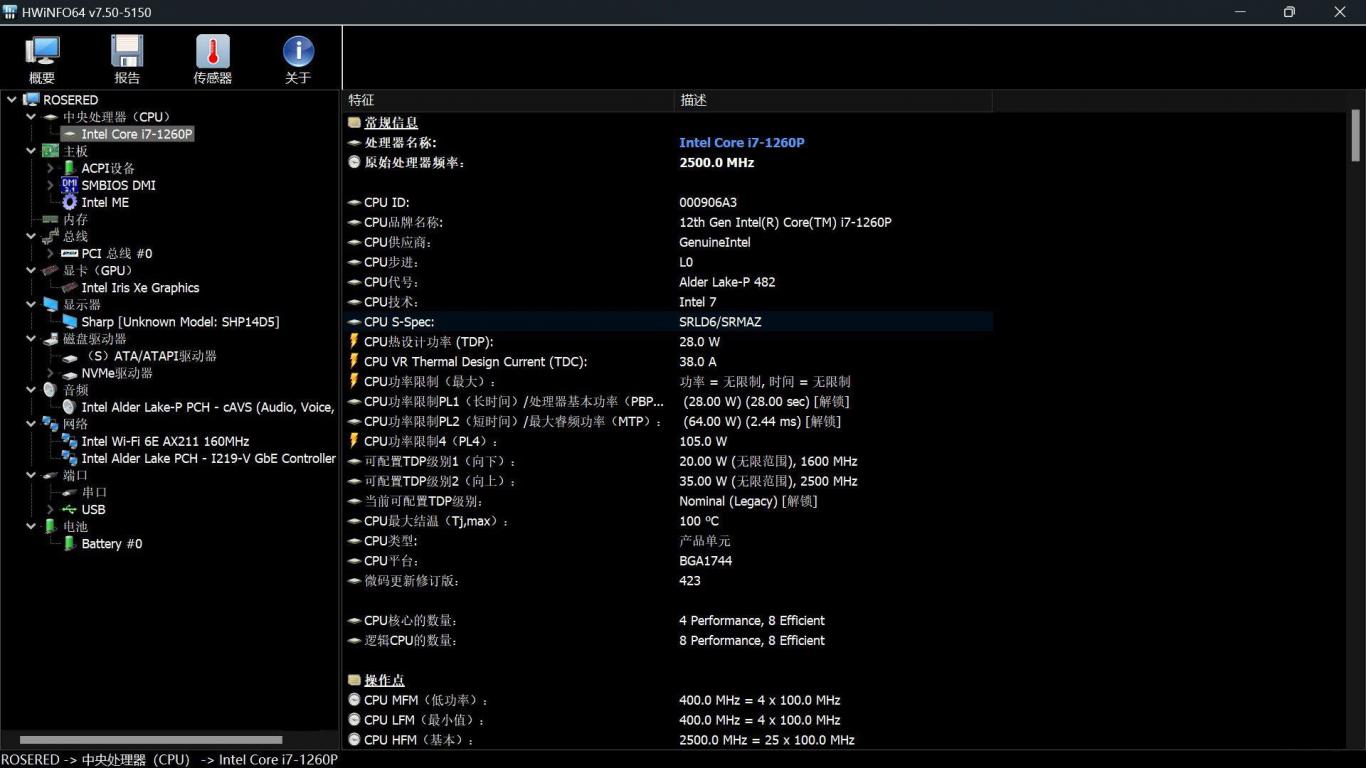The height and width of the screenshot is (768, 1366).
Task: Click the USB port icon
Action: (x=69, y=510)
